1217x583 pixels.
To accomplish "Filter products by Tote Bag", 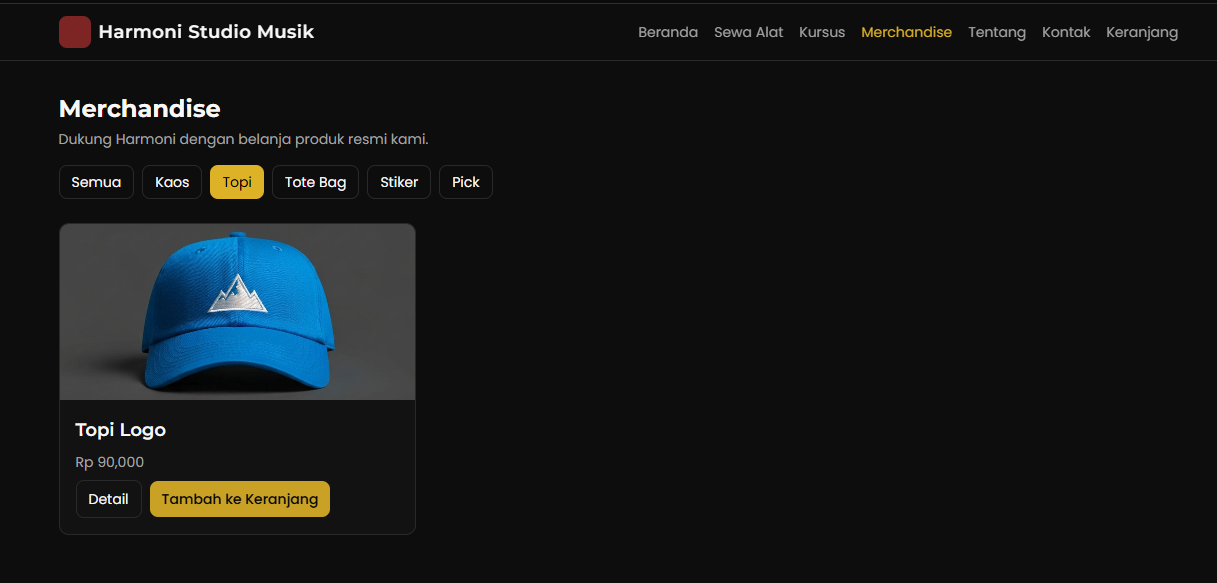I will pyautogui.click(x=315, y=182).
